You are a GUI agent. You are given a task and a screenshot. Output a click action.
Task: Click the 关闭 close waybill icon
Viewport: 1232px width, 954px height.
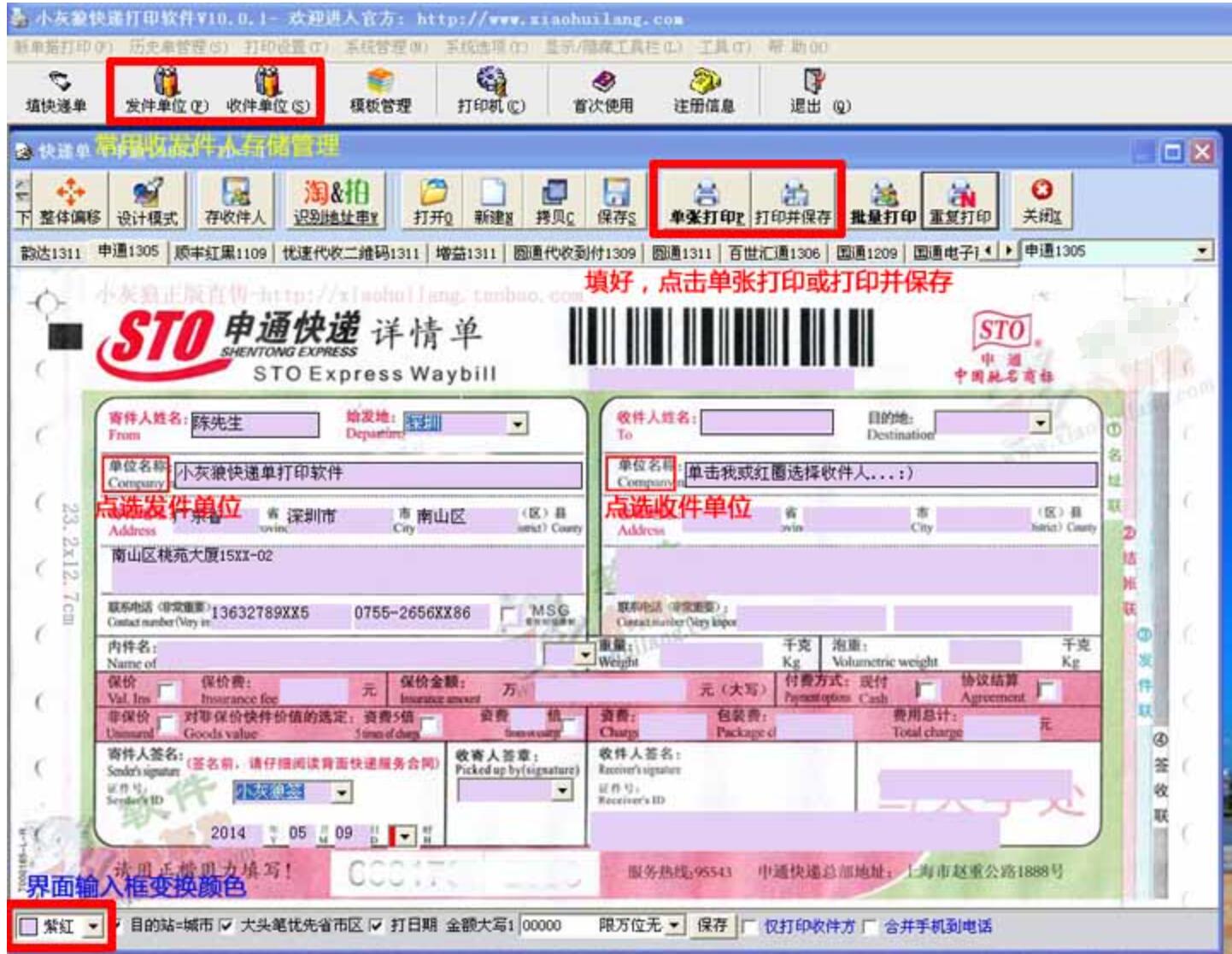click(x=1042, y=202)
